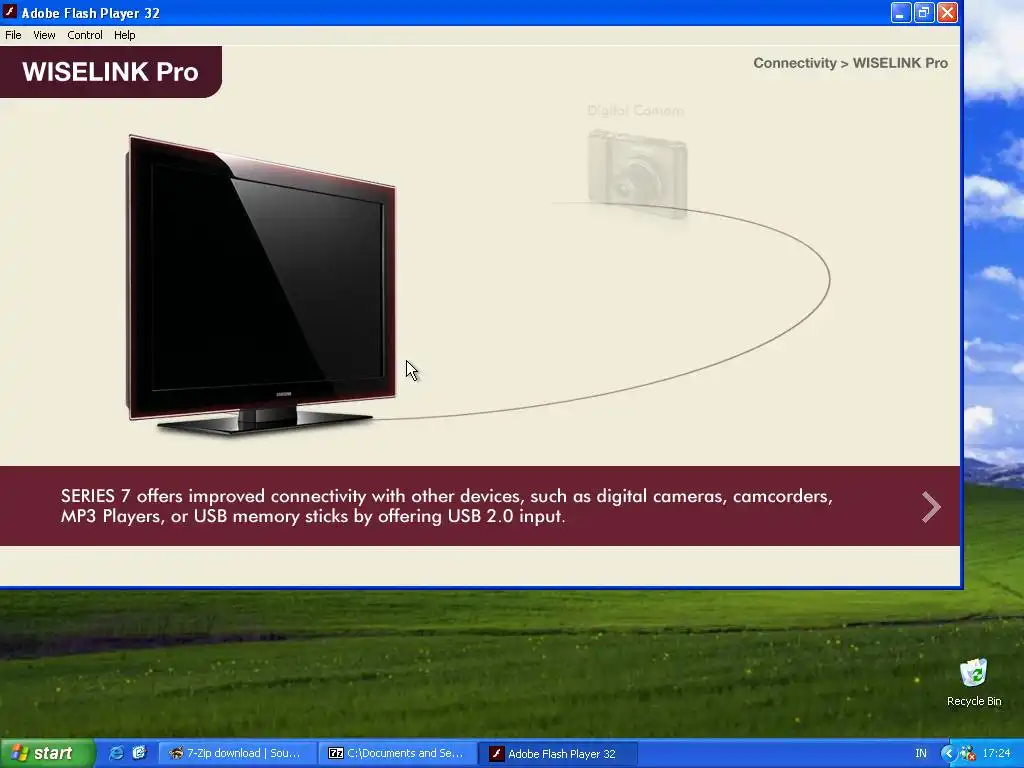Switch to C:\Documents and Se... taskbar window
The image size is (1024, 768).
click(x=398, y=754)
